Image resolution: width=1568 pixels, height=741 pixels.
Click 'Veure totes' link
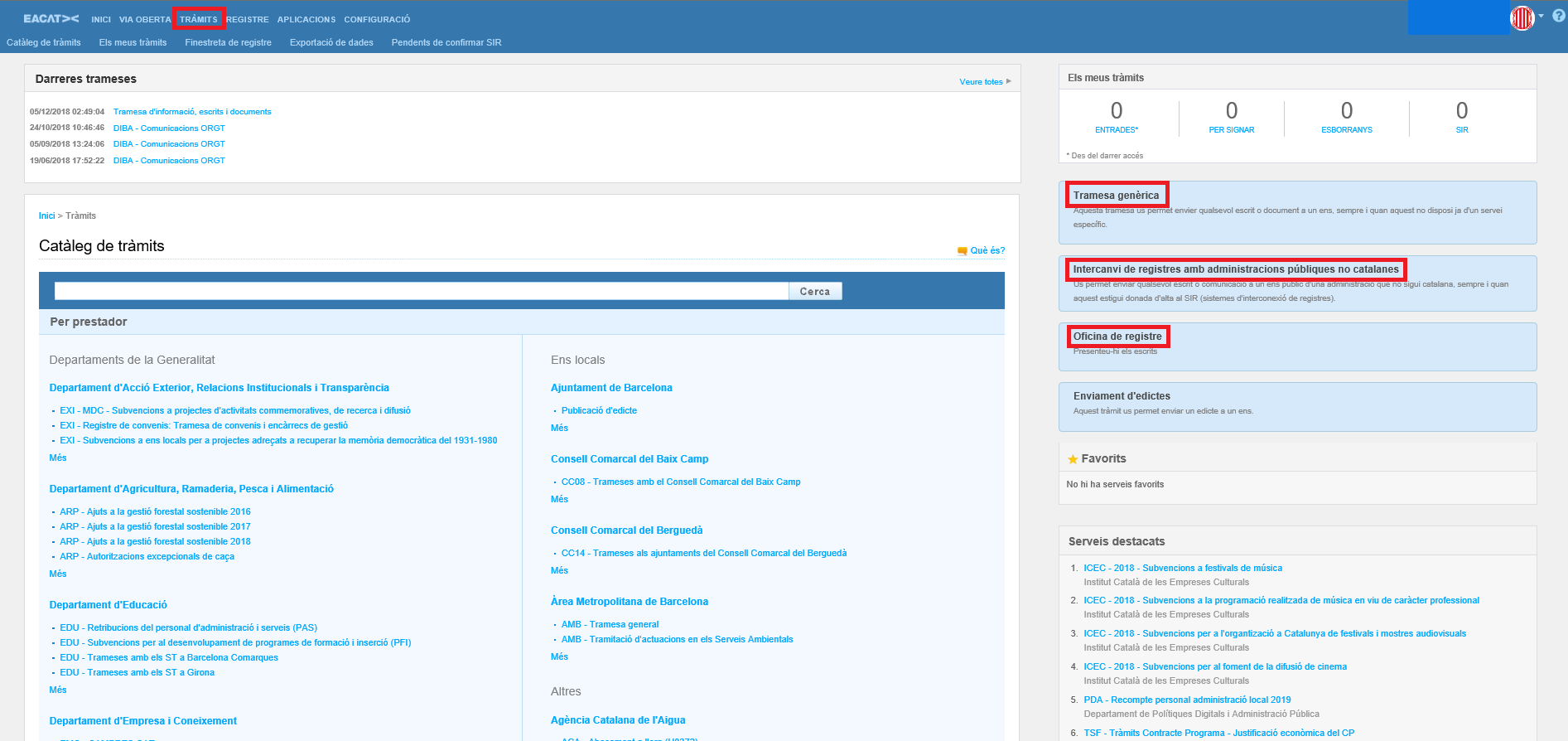tap(982, 82)
